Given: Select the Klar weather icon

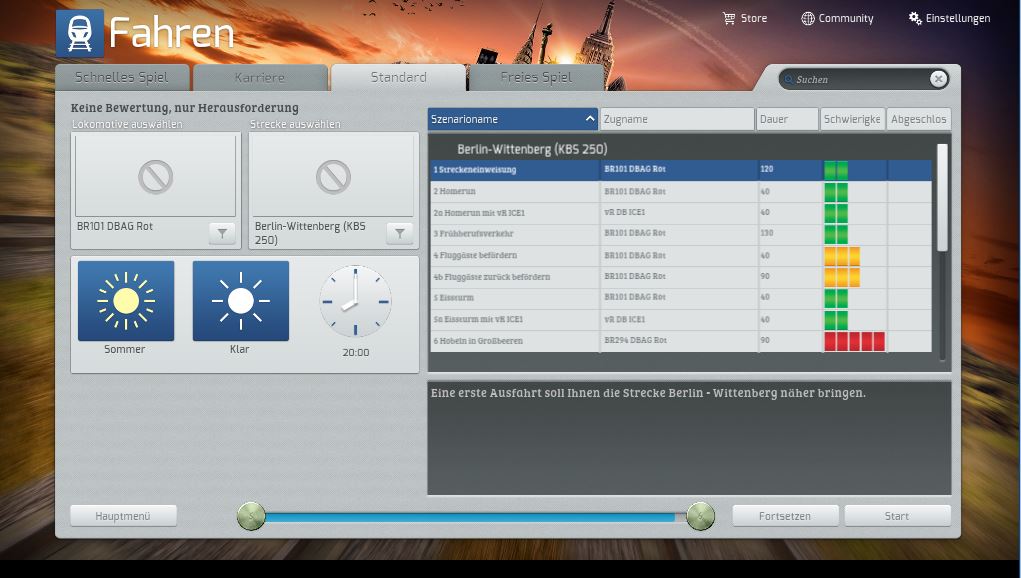Looking at the screenshot, I should pyautogui.click(x=240, y=301).
